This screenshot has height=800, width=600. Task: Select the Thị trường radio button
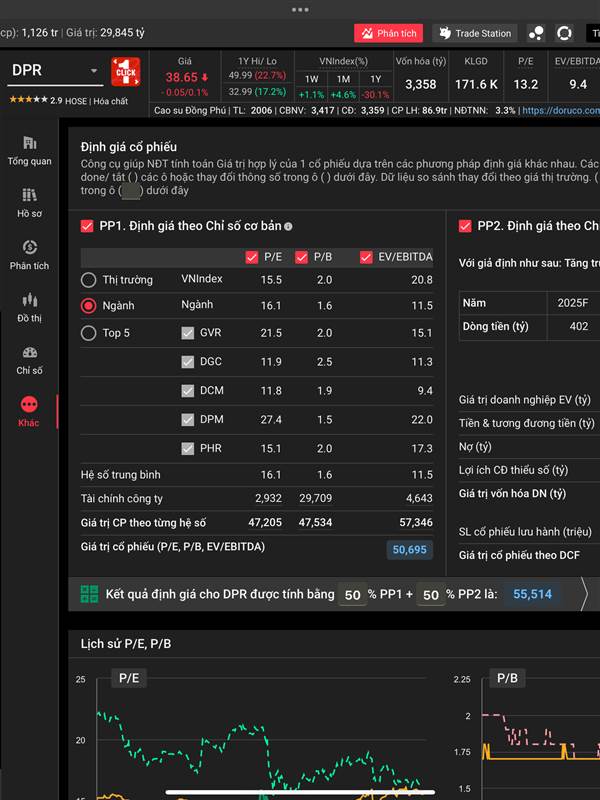(89, 280)
